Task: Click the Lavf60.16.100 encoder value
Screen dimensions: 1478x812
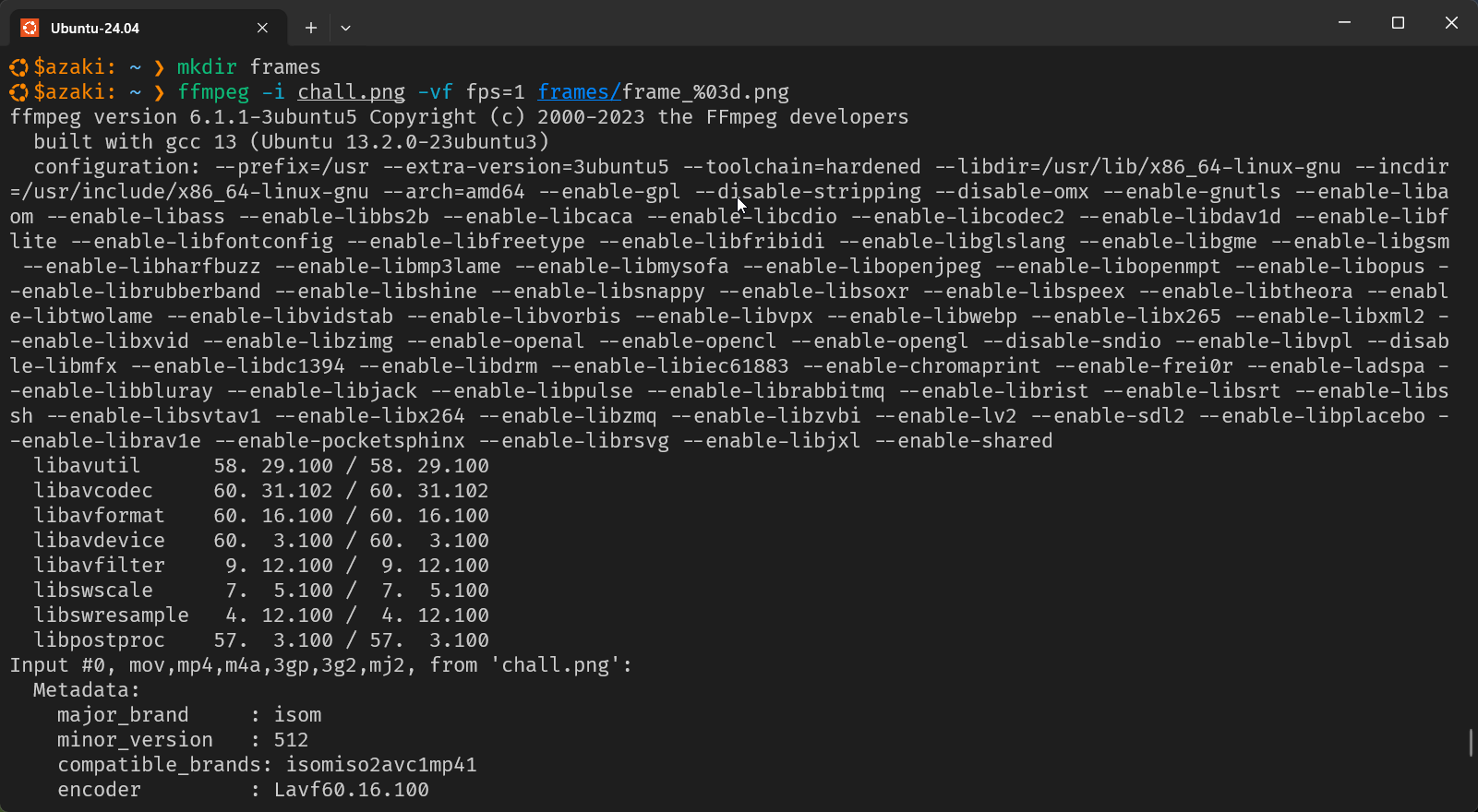Action: 352,790
